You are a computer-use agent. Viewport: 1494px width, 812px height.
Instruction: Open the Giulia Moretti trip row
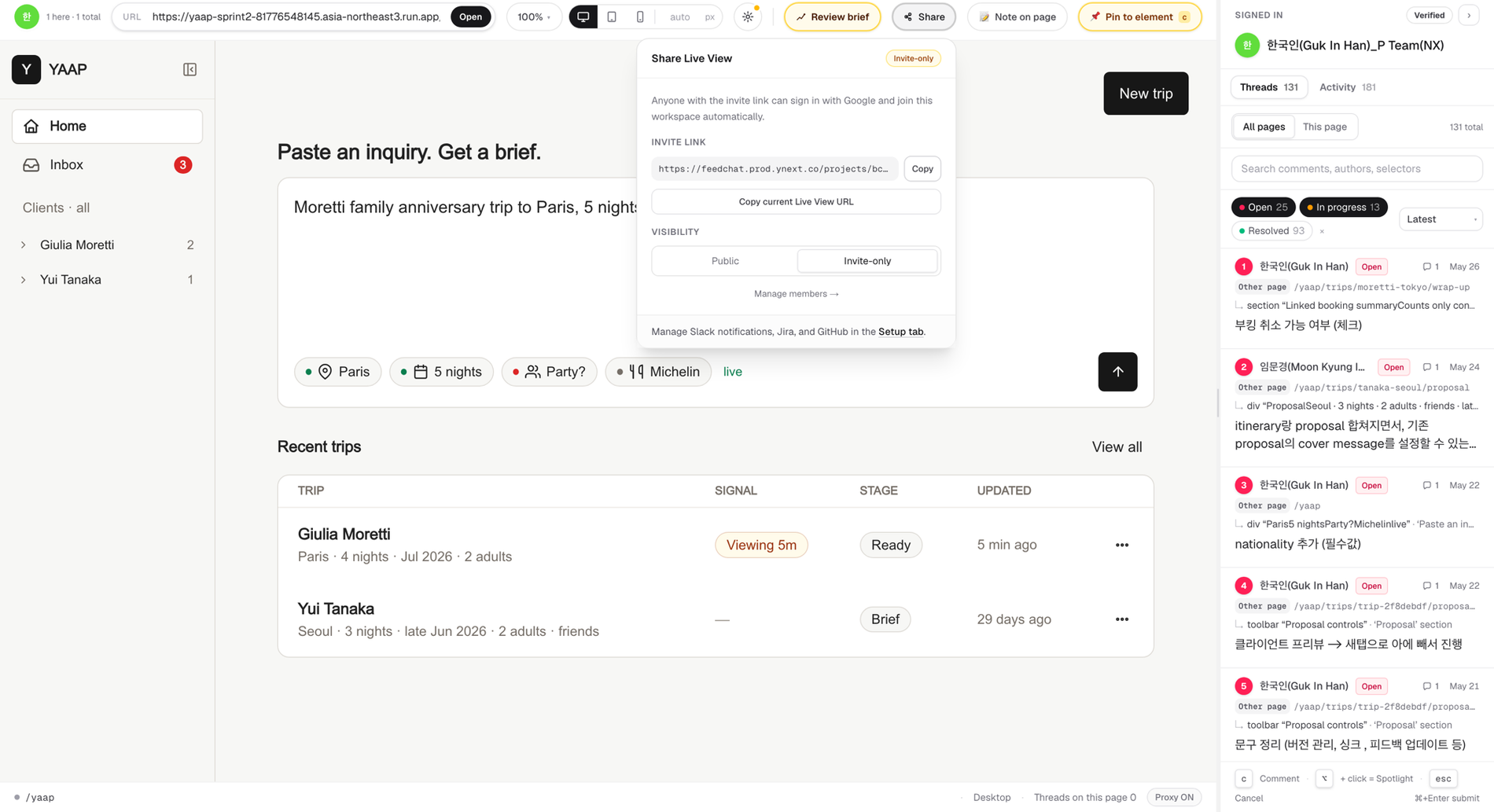716,545
